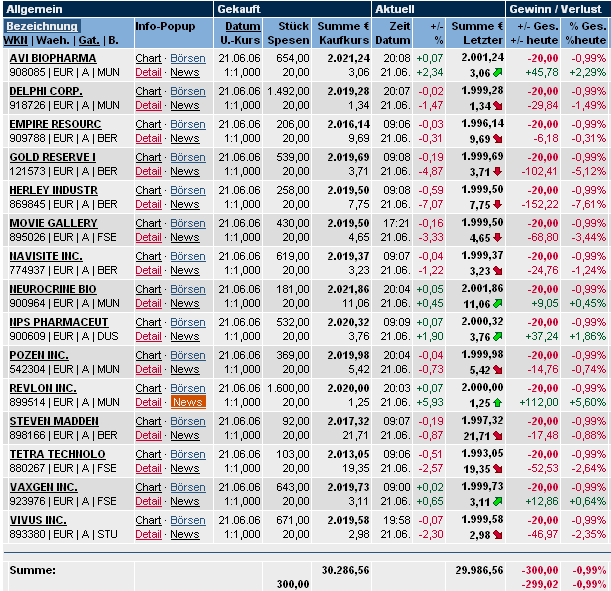
Task: Open NAVISITE INC. stock name link
Action: coord(46,256)
